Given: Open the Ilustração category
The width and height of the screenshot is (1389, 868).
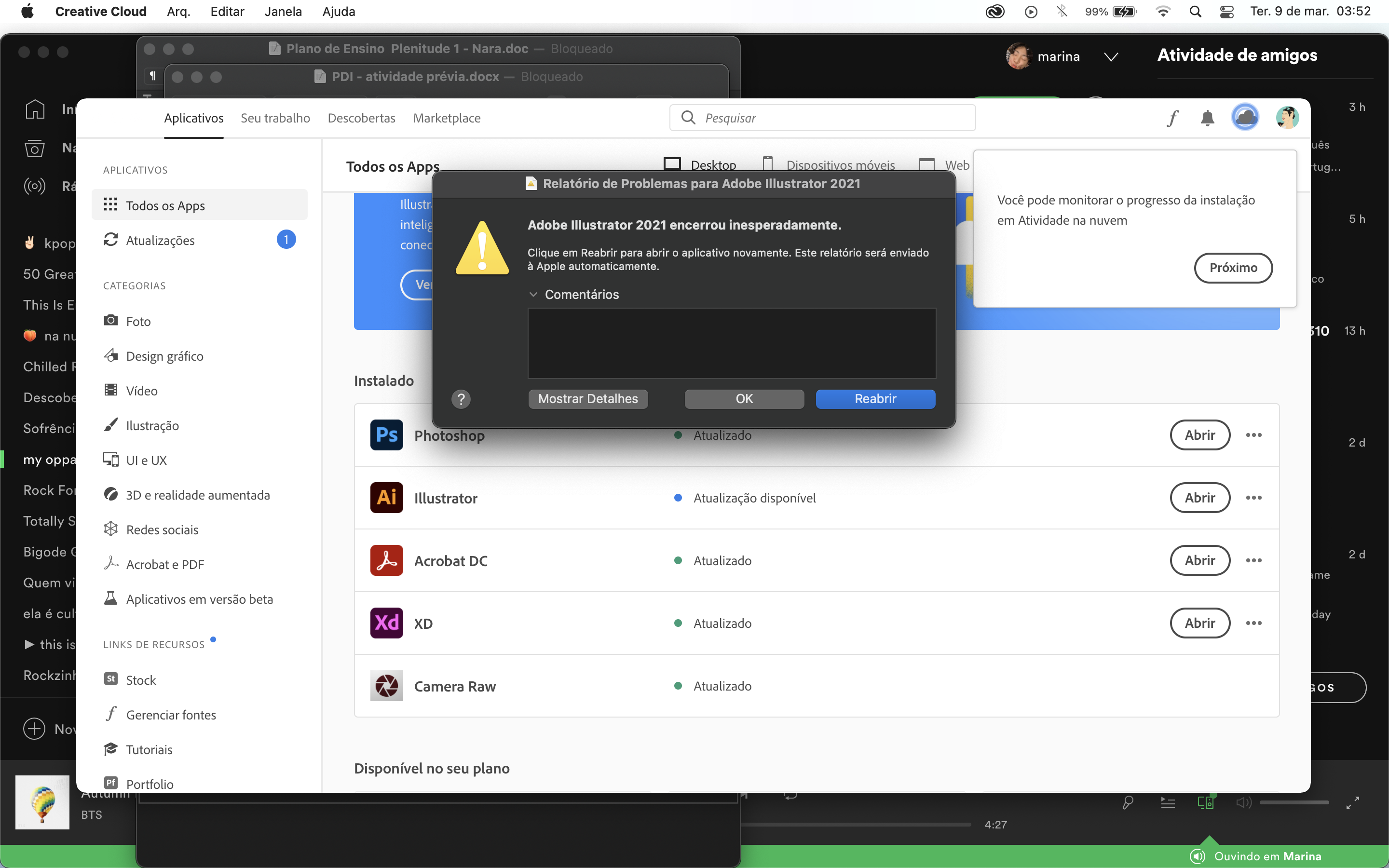Looking at the screenshot, I should click(153, 425).
